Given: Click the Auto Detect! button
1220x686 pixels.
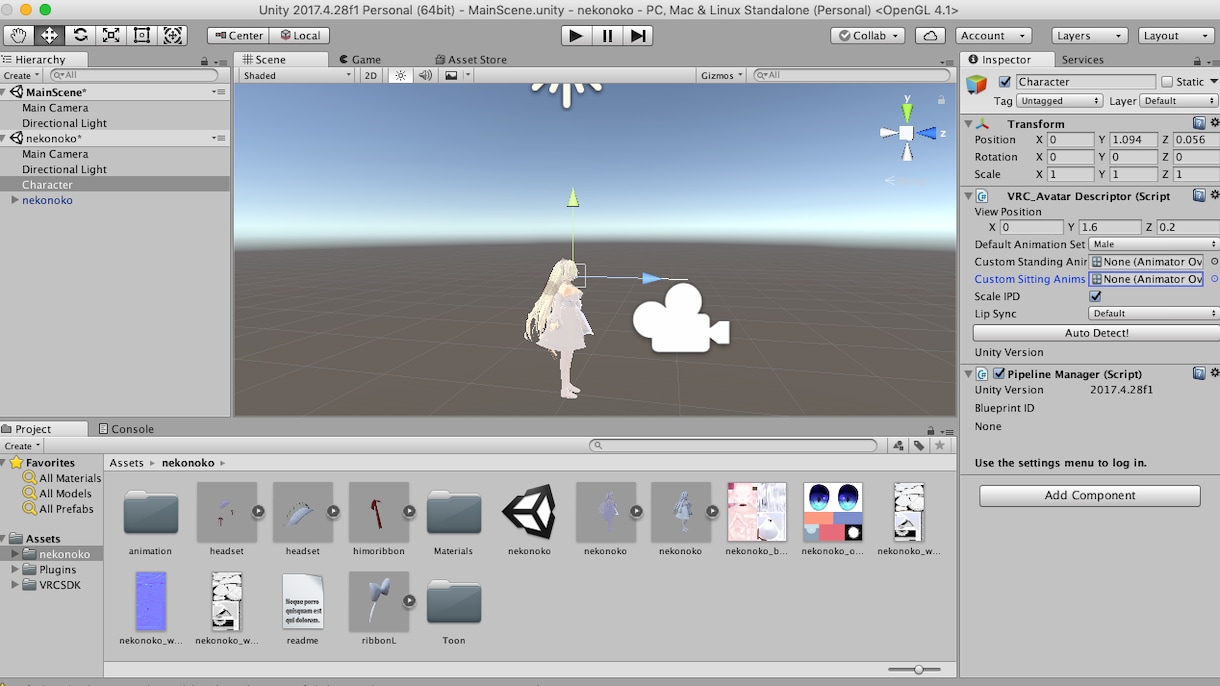Looking at the screenshot, I should click(1096, 333).
